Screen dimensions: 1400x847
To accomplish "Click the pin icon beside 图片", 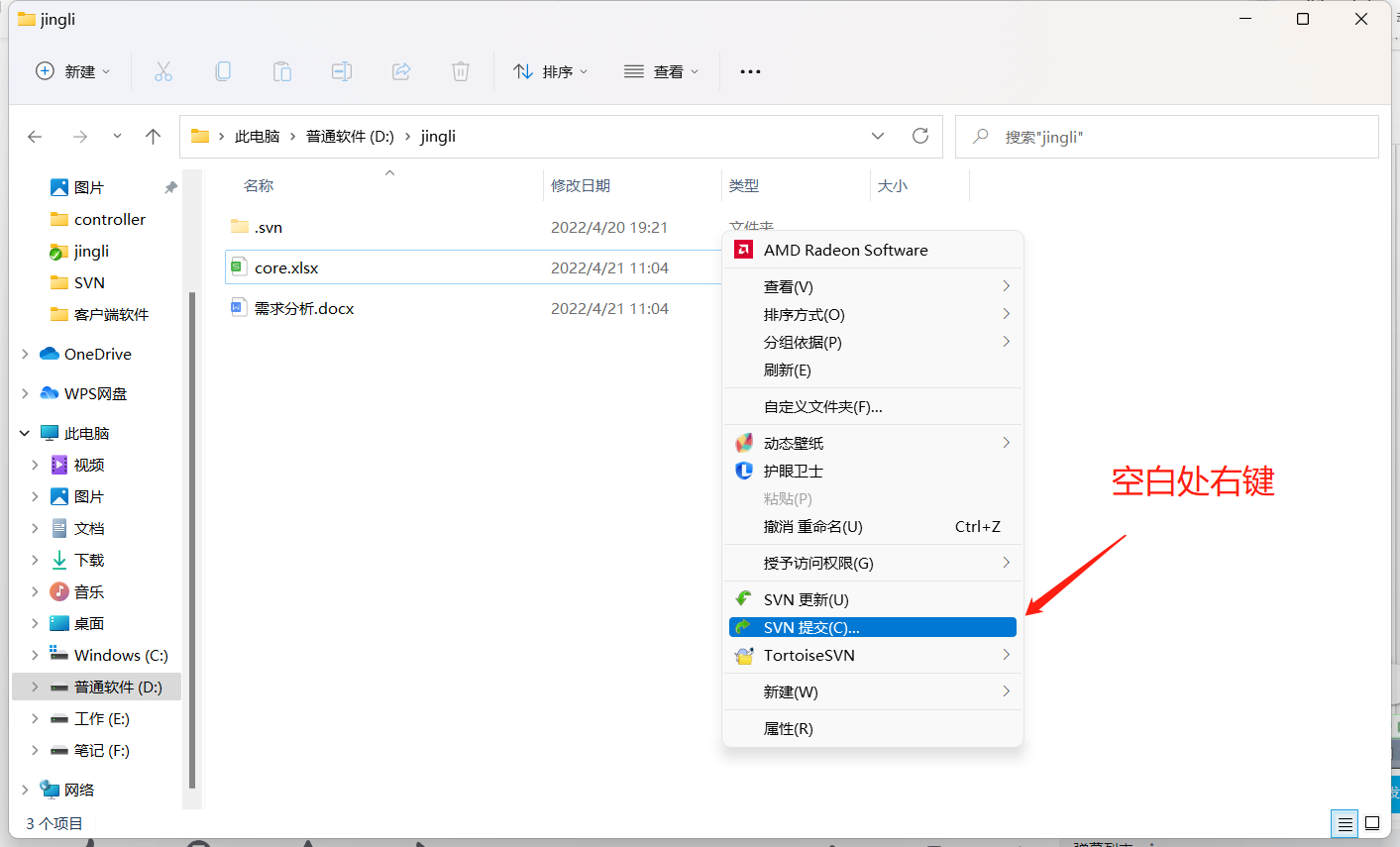I will pyautogui.click(x=170, y=187).
